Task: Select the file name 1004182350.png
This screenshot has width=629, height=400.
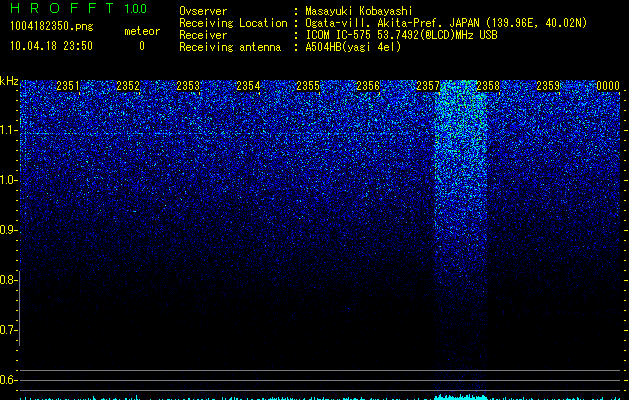Action: pyautogui.click(x=52, y=26)
